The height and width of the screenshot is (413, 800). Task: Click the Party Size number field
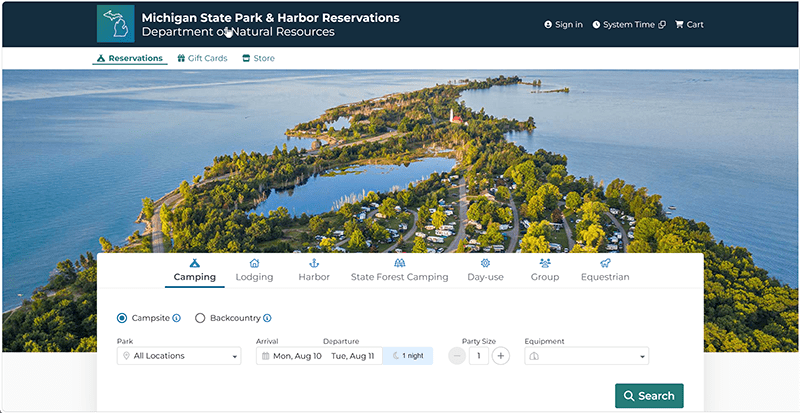tap(479, 356)
